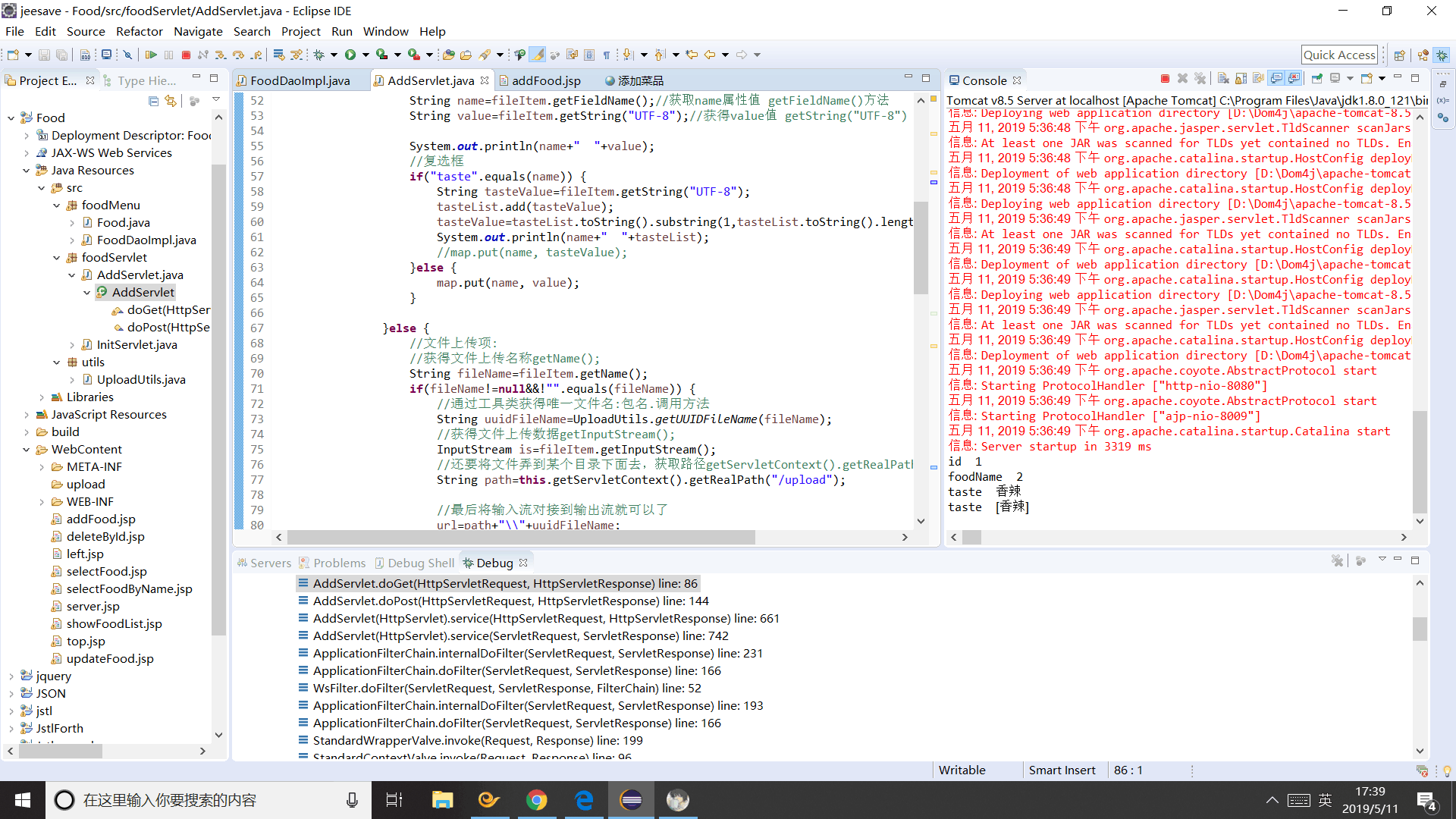Click the green Run button
The image size is (1456, 819).
click(x=350, y=55)
